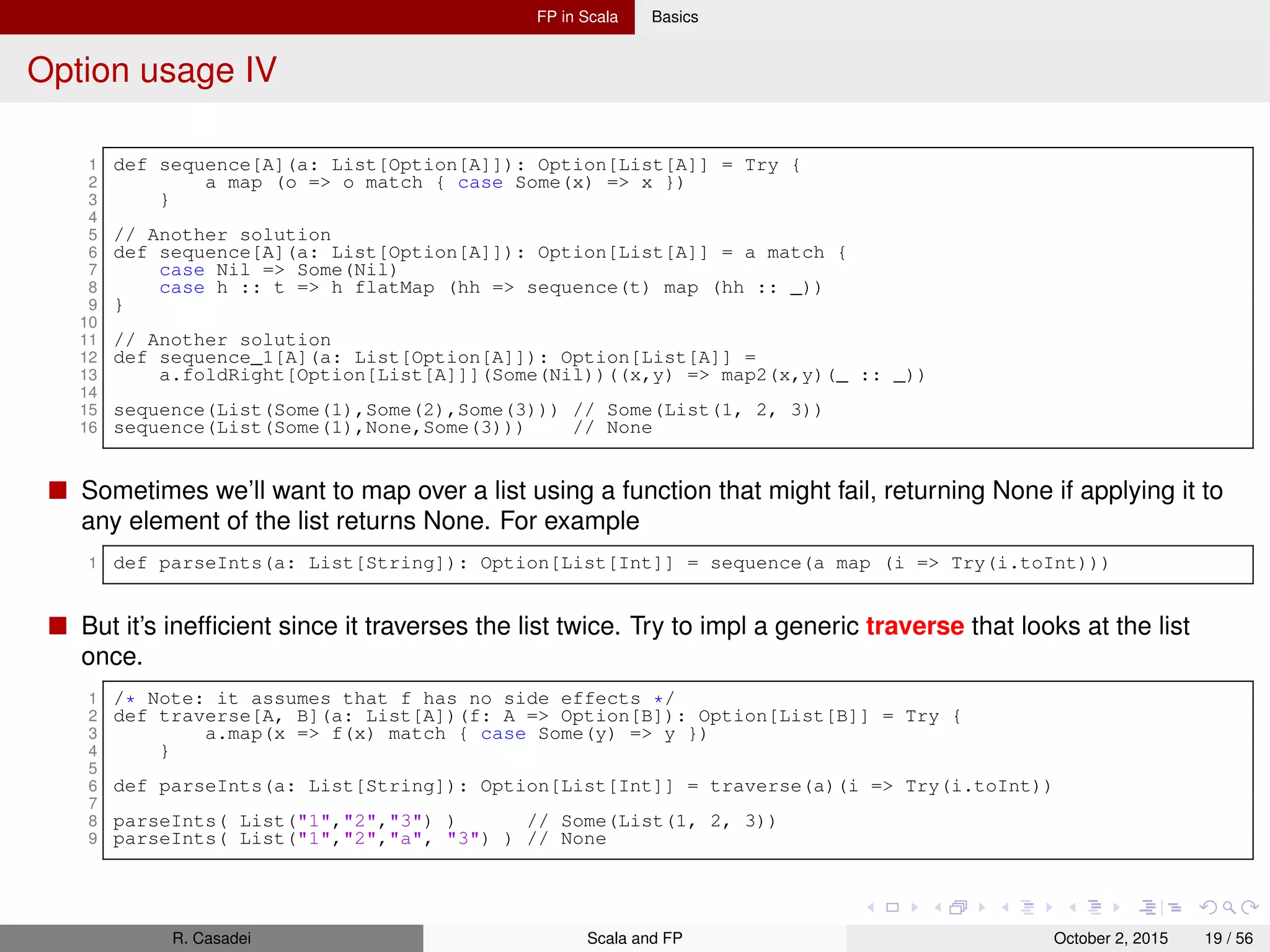Click string literal "a" on line 9
This screenshot has height=952, width=1270.
coord(406,839)
